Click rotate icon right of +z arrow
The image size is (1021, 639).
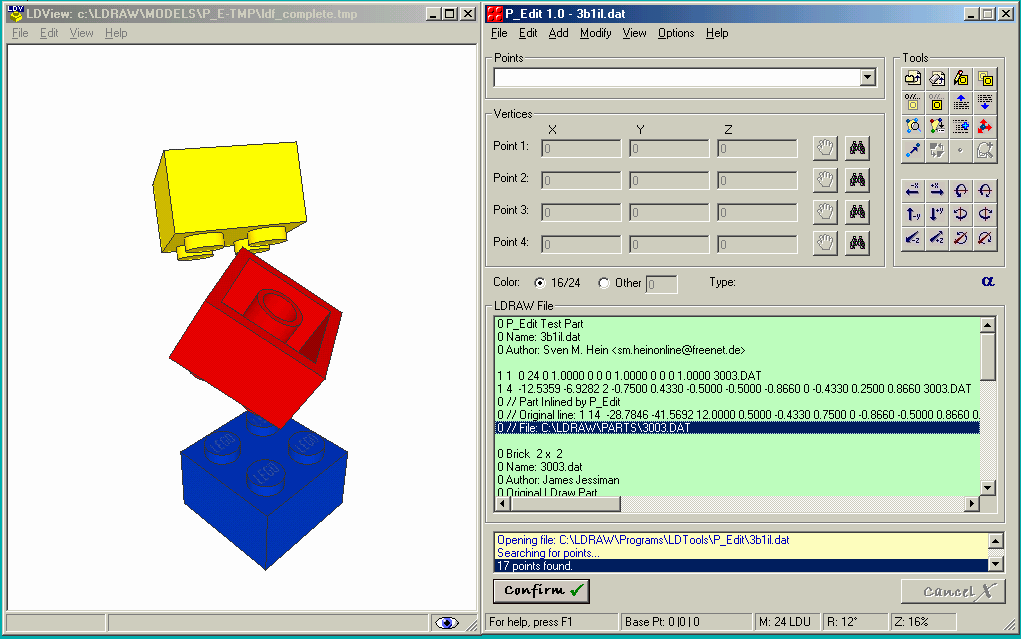pyautogui.click(x=960, y=238)
